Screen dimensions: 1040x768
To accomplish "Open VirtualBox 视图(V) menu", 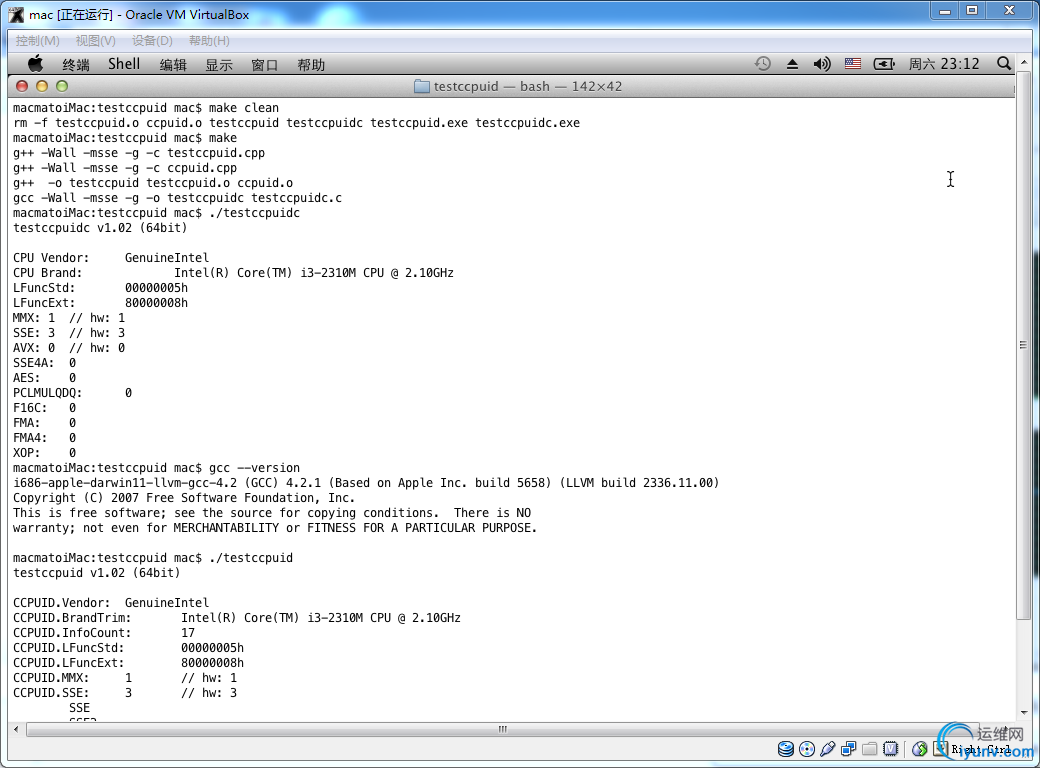I will tap(96, 41).
